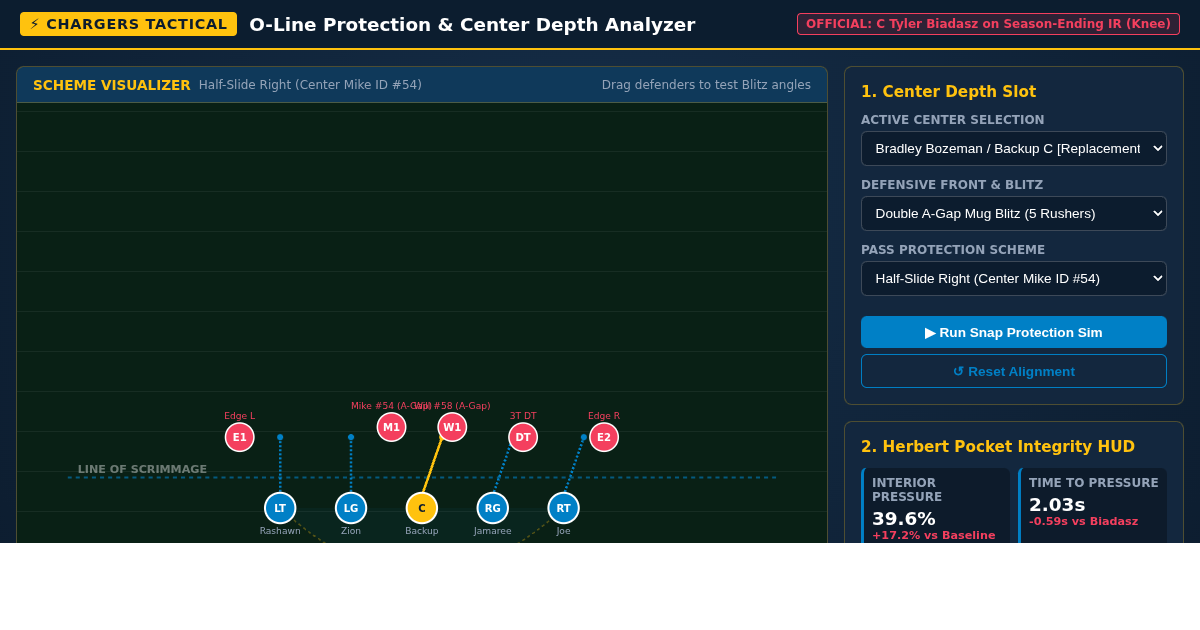The image size is (1200, 630).
Task: Select the E2 Edge R defender marker
Action: (x=604, y=437)
